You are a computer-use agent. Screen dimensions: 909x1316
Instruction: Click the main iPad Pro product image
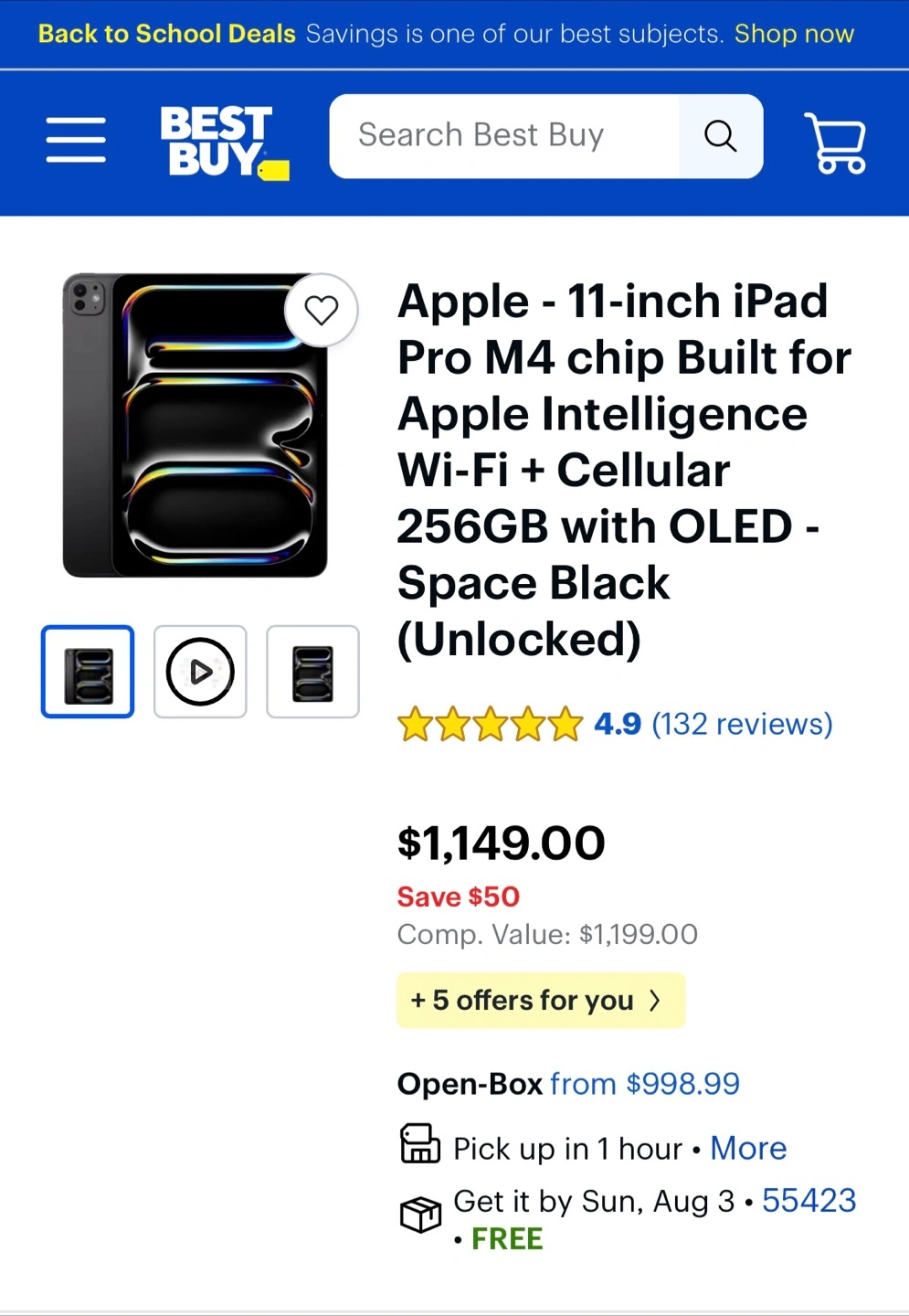tap(195, 426)
